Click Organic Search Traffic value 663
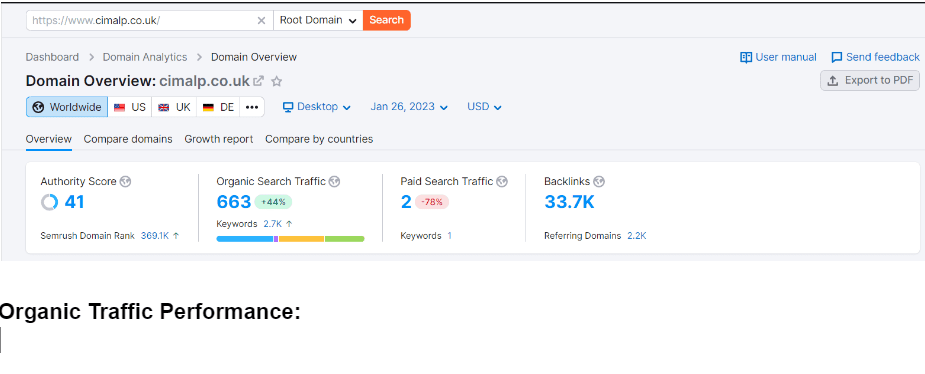 [x=234, y=202]
